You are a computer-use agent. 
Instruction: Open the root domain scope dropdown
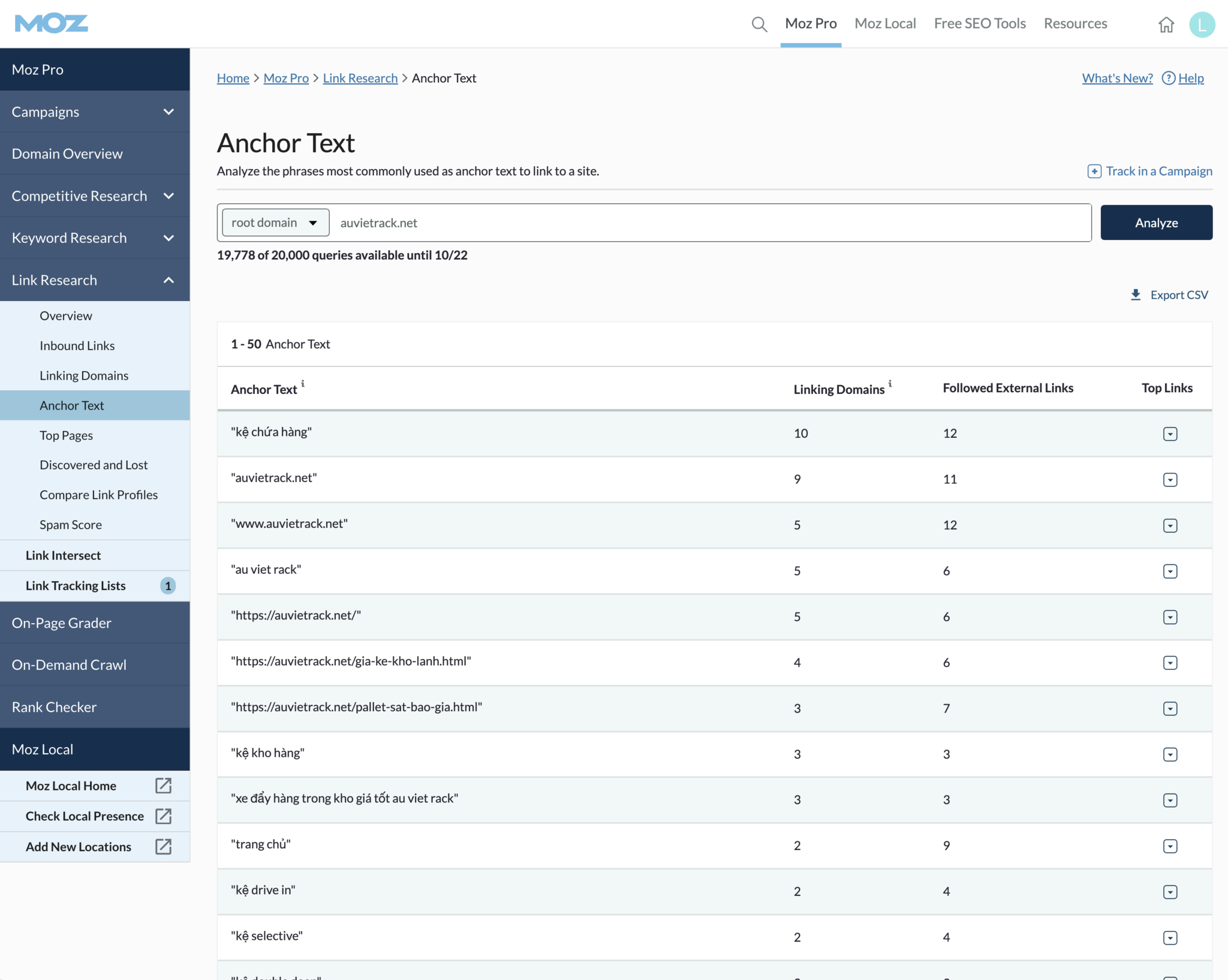click(275, 223)
